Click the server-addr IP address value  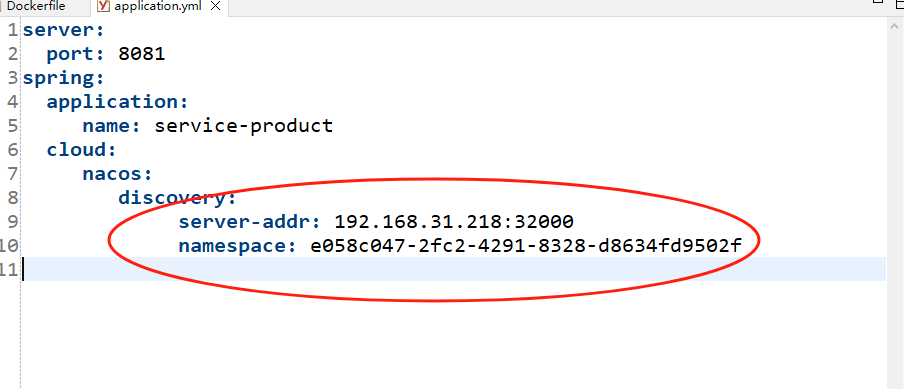[x=454, y=222]
